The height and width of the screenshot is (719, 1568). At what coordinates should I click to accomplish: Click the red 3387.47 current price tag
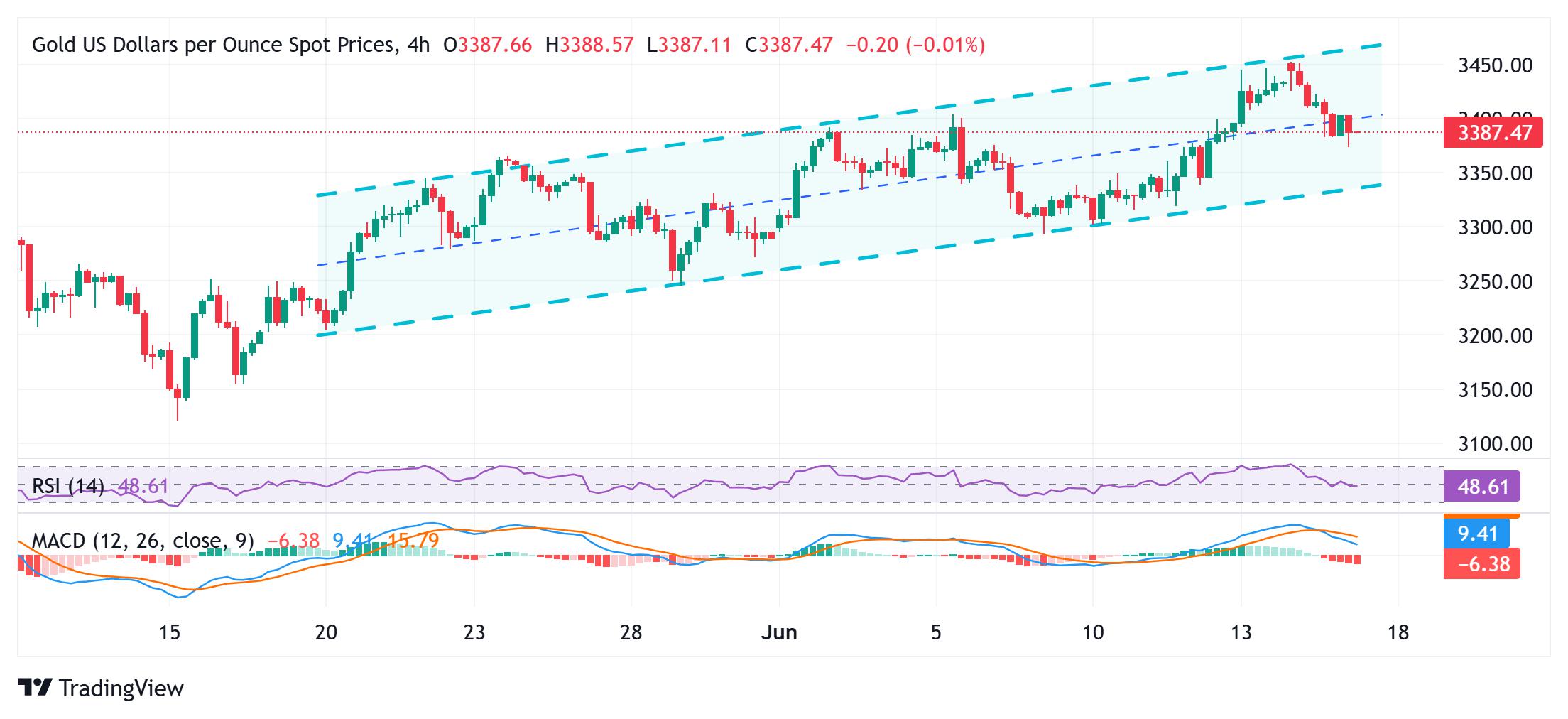(x=1493, y=133)
